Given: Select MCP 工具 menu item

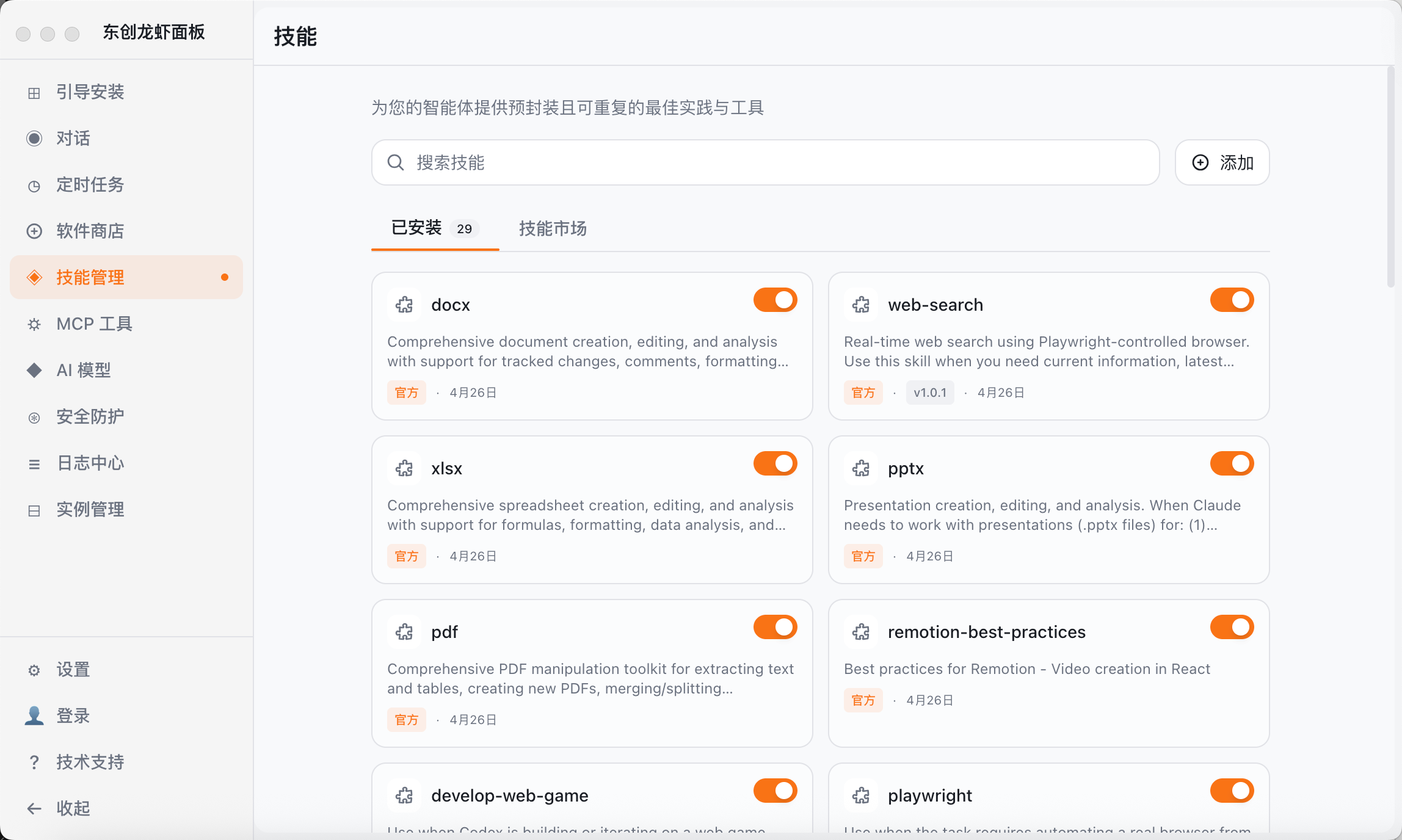Looking at the screenshot, I should click(126, 324).
